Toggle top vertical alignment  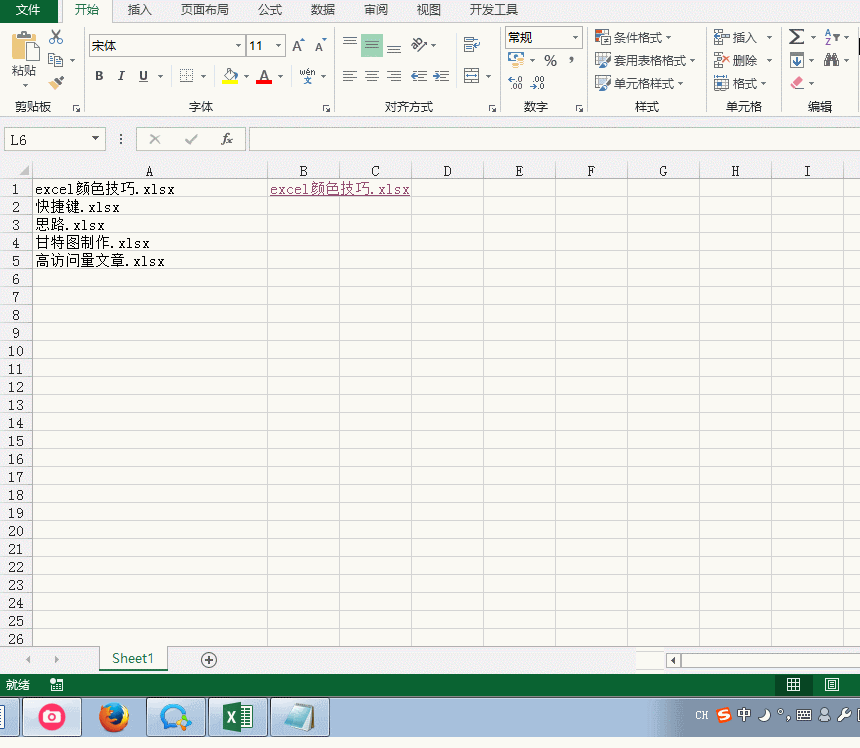[350, 45]
